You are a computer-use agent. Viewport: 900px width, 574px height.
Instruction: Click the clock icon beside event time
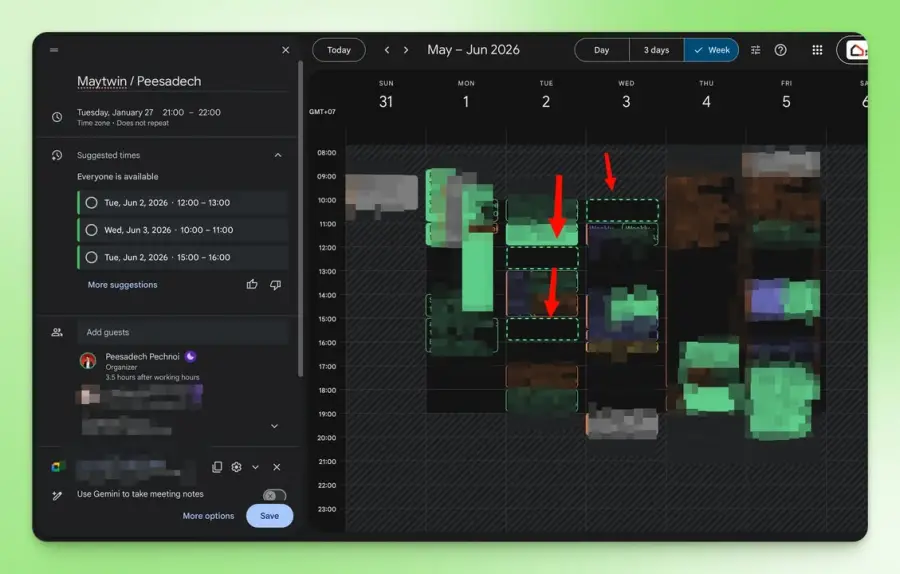(57, 117)
